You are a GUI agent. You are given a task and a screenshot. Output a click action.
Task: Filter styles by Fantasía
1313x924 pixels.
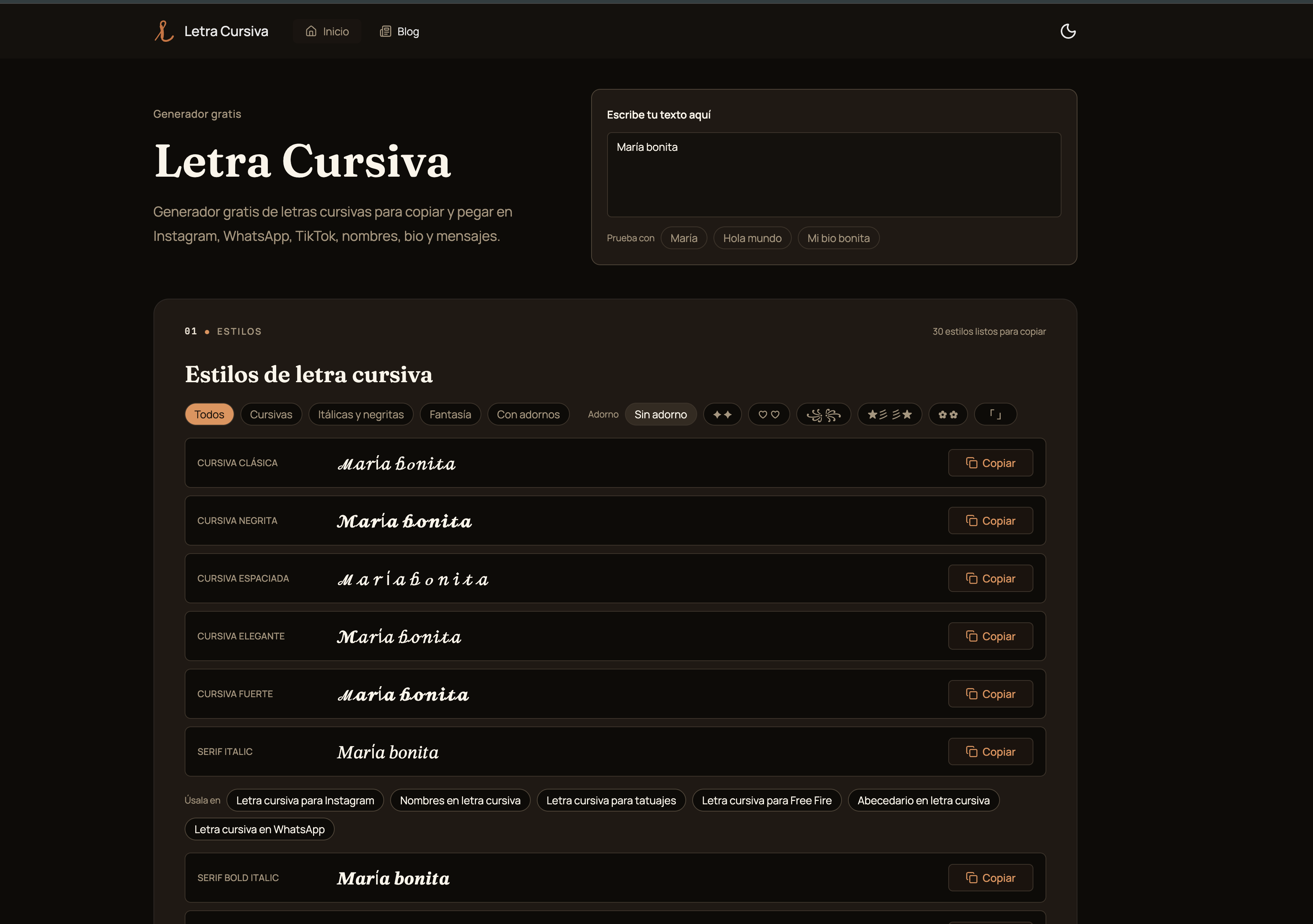[x=450, y=415]
